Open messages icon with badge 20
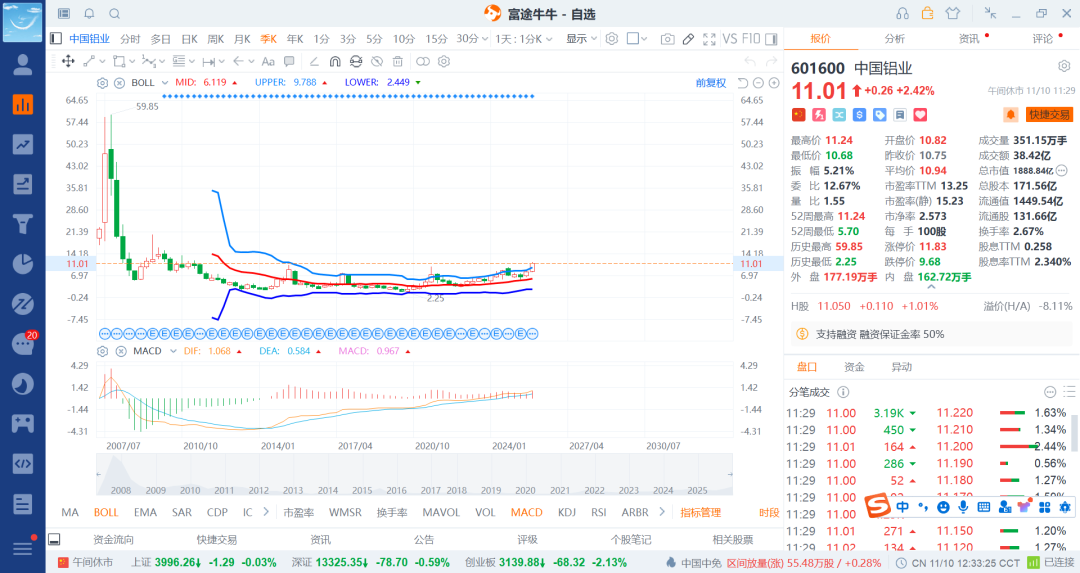The width and height of the screenshot is (1080, 573). (x=23, y=343)
